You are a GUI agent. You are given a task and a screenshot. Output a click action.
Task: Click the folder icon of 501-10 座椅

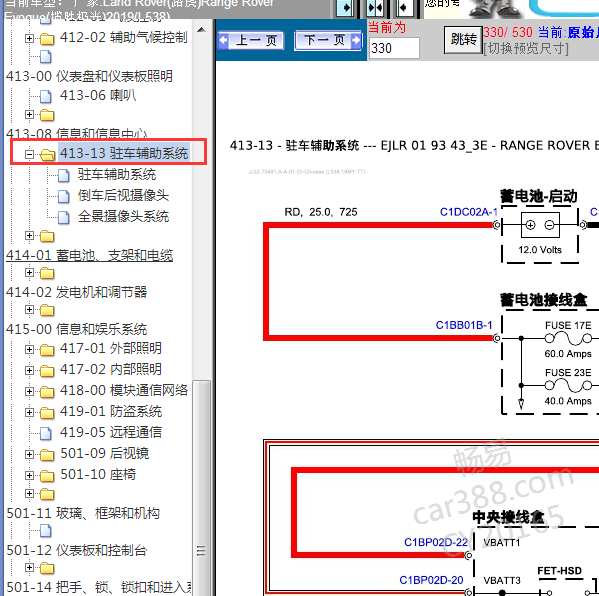(x=47, y=476)
